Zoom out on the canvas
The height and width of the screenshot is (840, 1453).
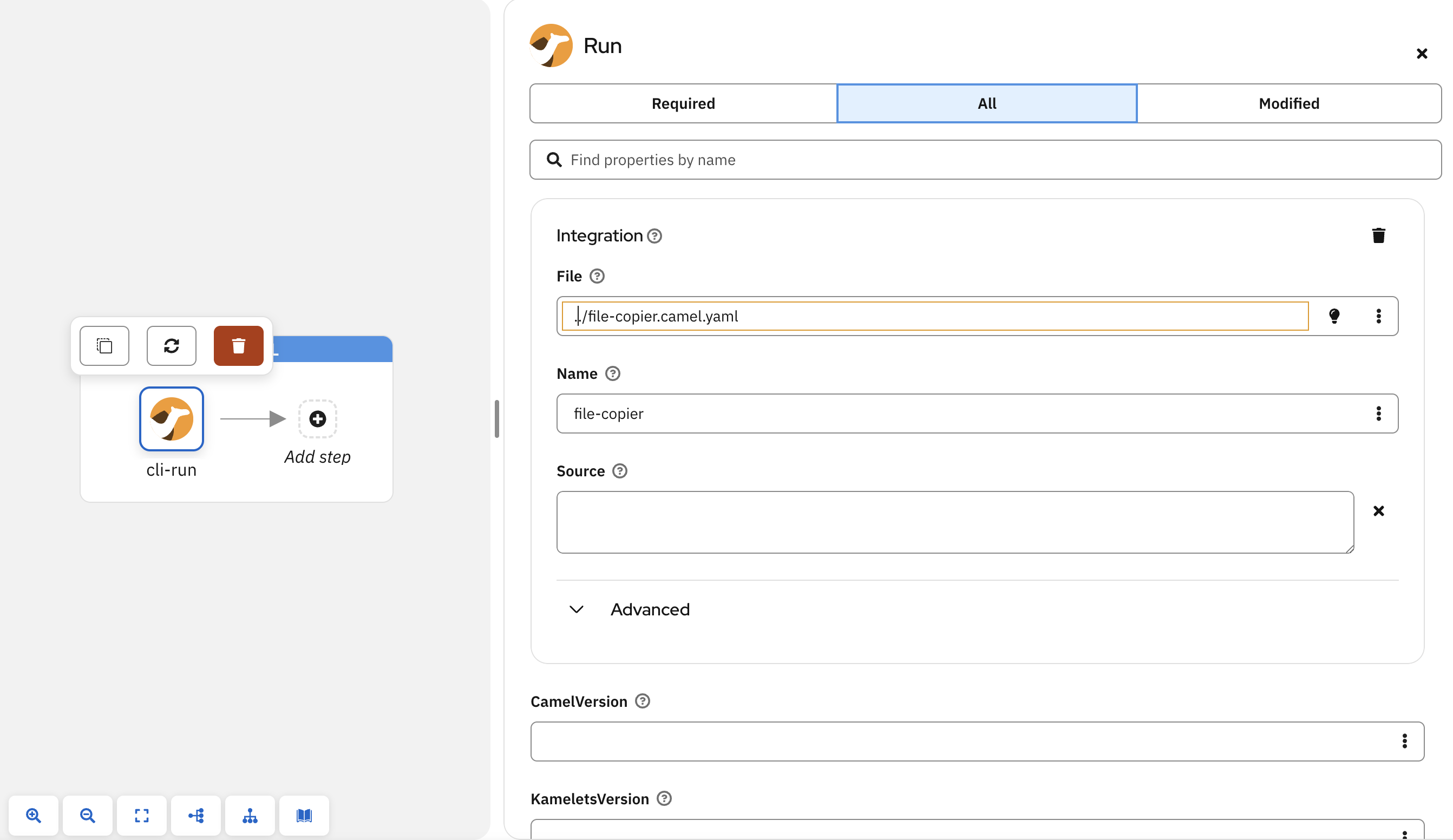tap(88, 815)
